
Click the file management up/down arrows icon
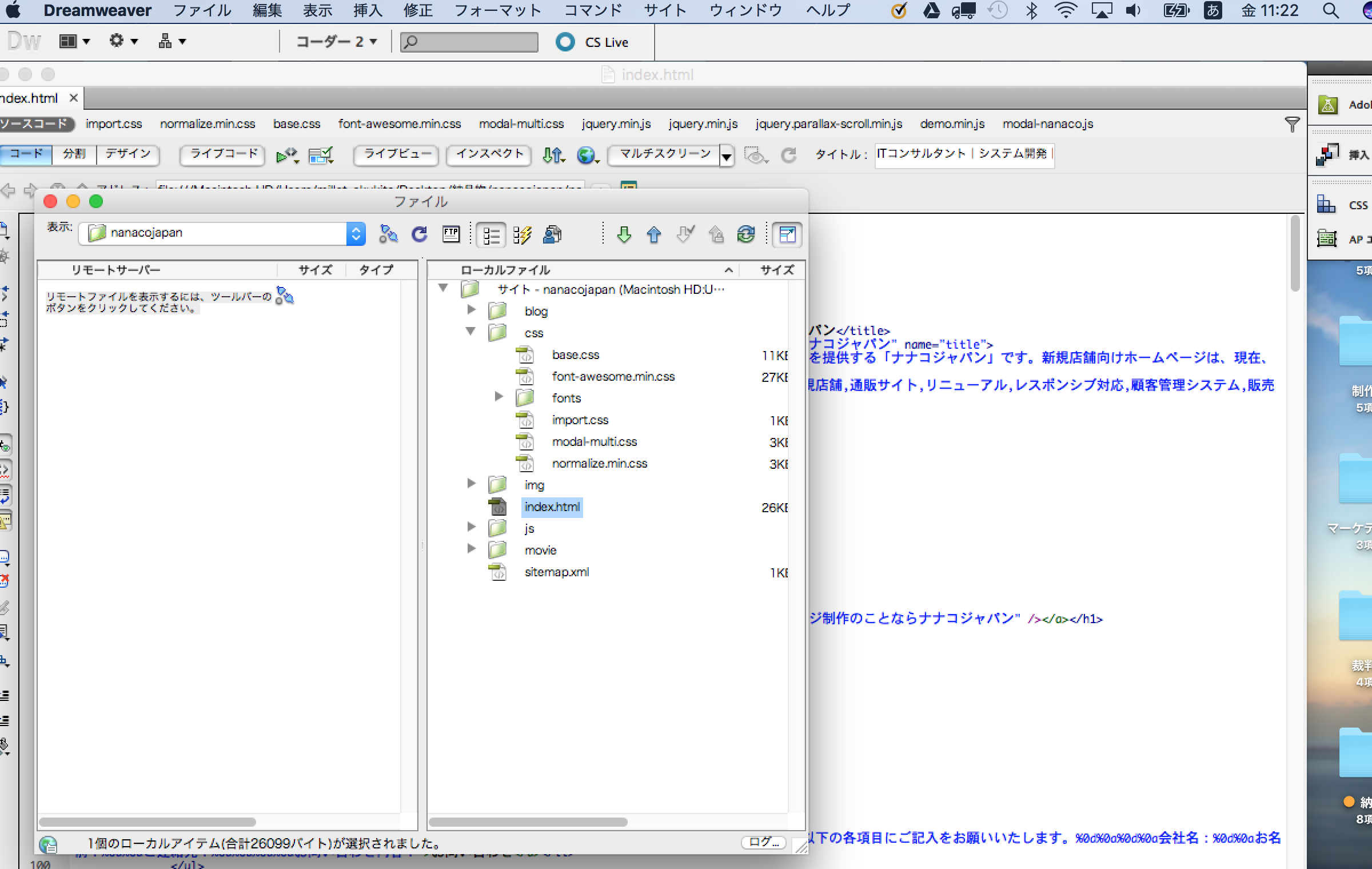click(x=553, y=155)
